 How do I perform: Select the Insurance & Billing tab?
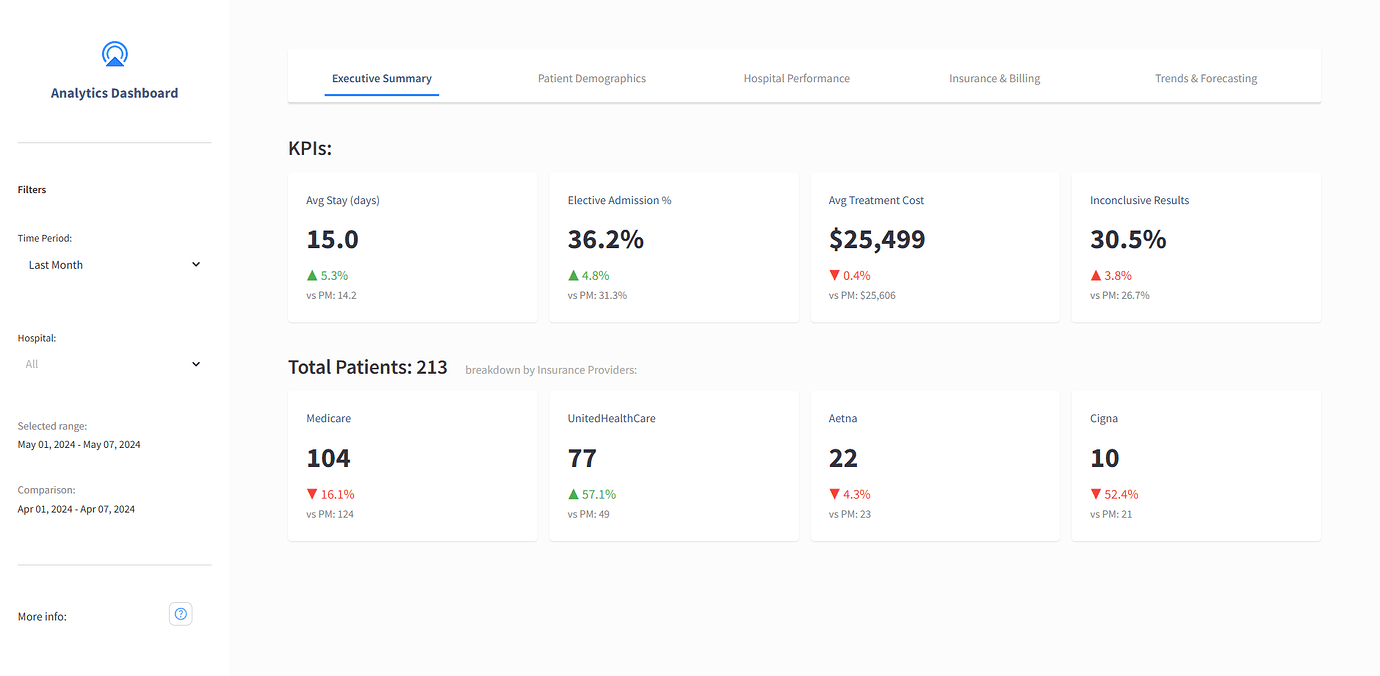click(x=994, y=77)
